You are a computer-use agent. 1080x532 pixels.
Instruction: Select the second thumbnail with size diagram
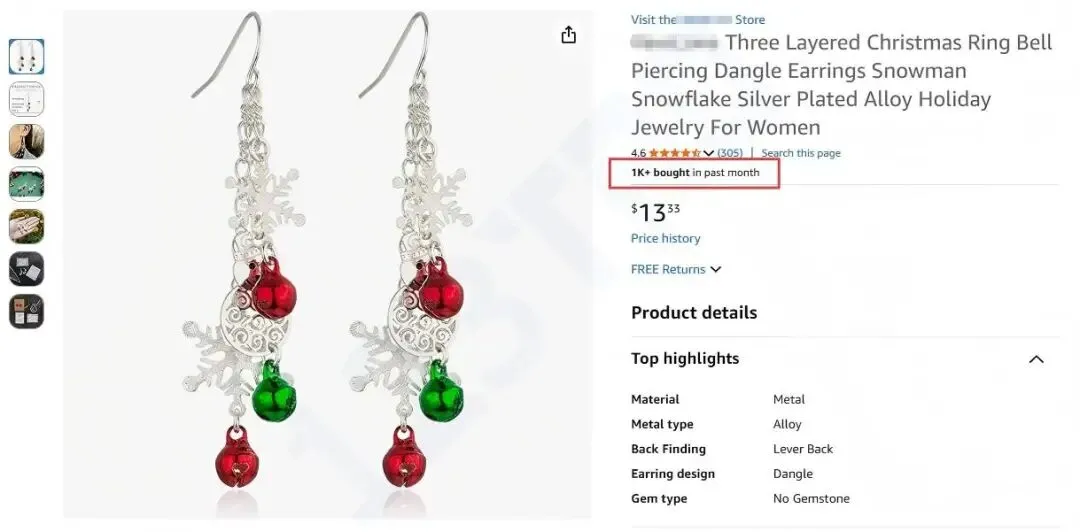[x=26, y=99]
